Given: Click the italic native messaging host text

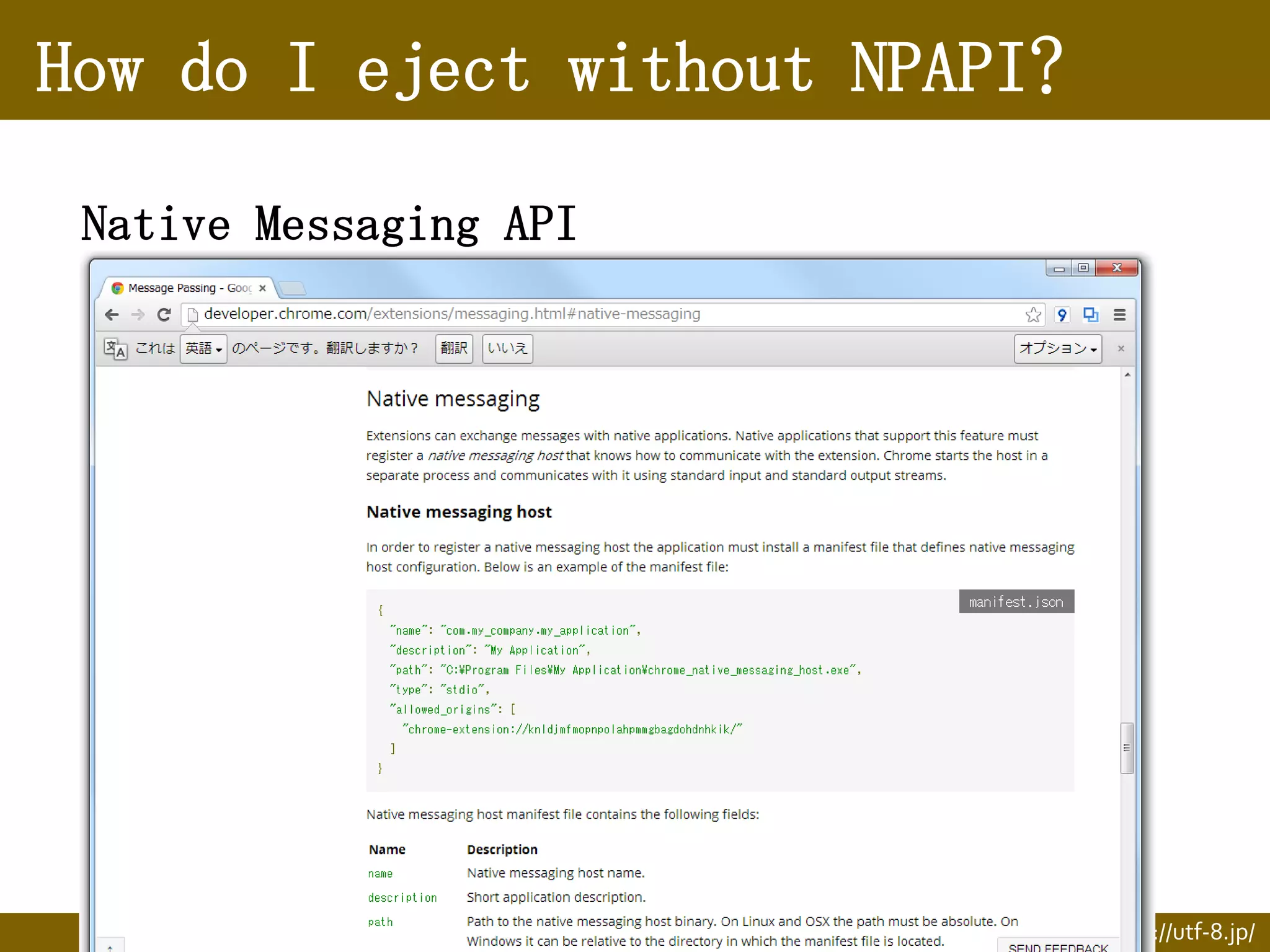Looking at the screenshot, I should point(495,456).
